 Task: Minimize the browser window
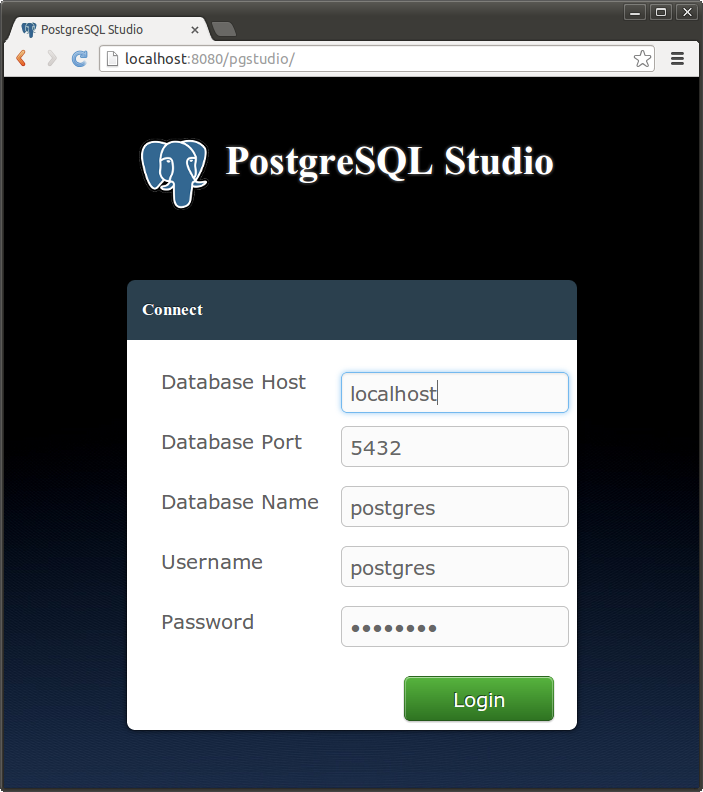click(x=635, y=12)
